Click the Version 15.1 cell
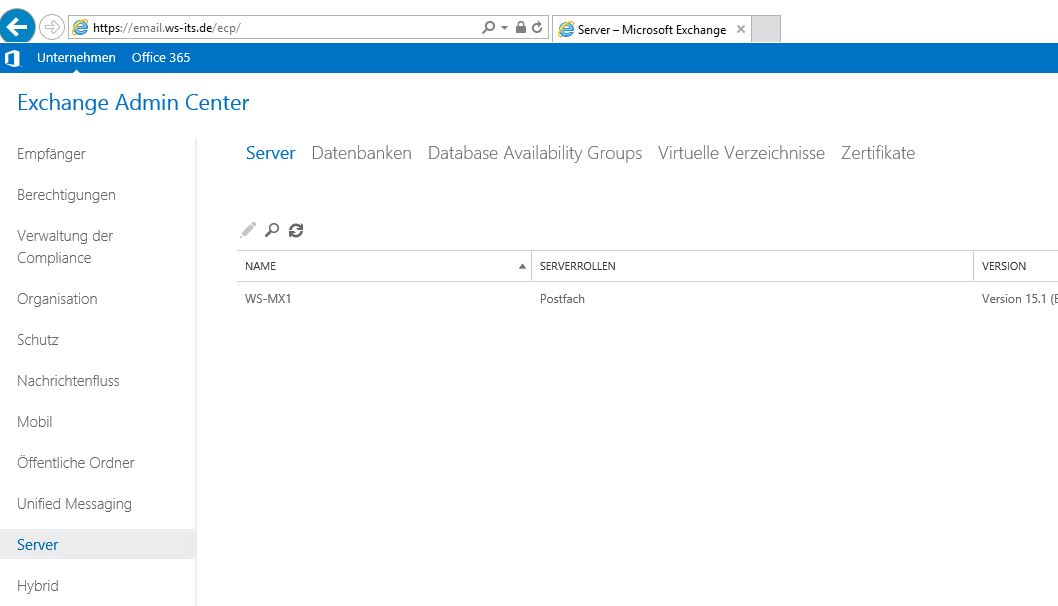The height and width of the screenshot is (606, 1058). [1019, 299]
